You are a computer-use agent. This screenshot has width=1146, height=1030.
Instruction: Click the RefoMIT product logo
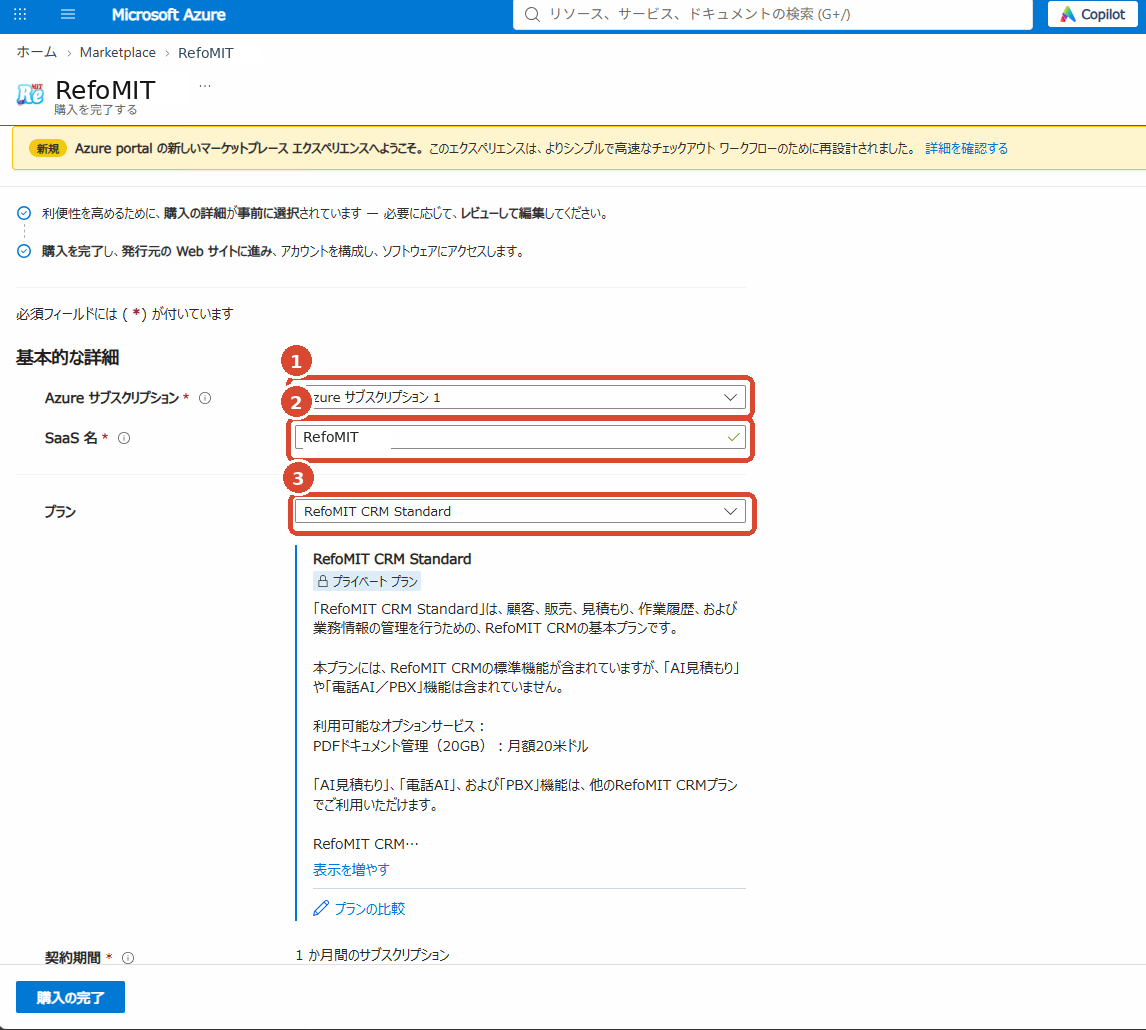click(x=31, y=94)
